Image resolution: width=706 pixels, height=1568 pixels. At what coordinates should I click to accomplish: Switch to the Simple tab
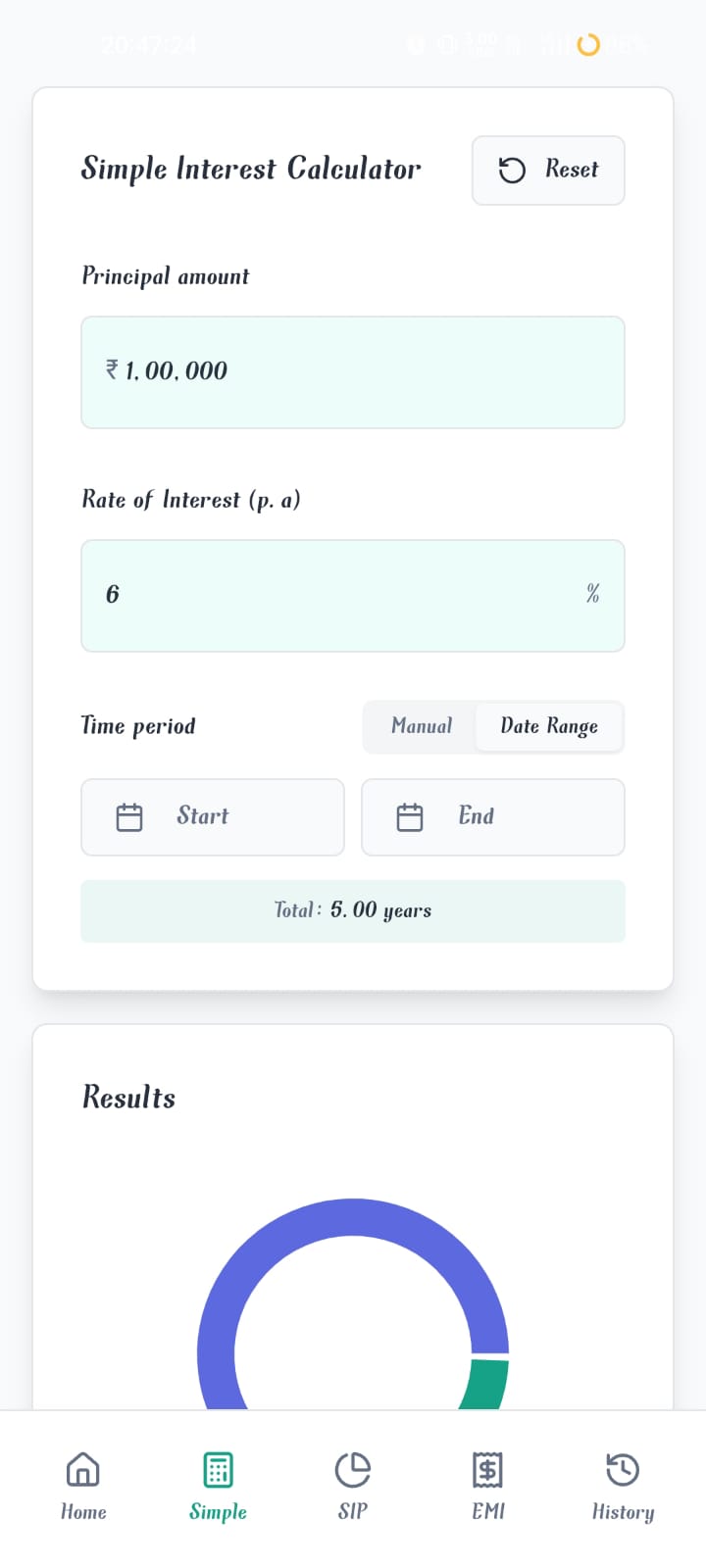217,1485
